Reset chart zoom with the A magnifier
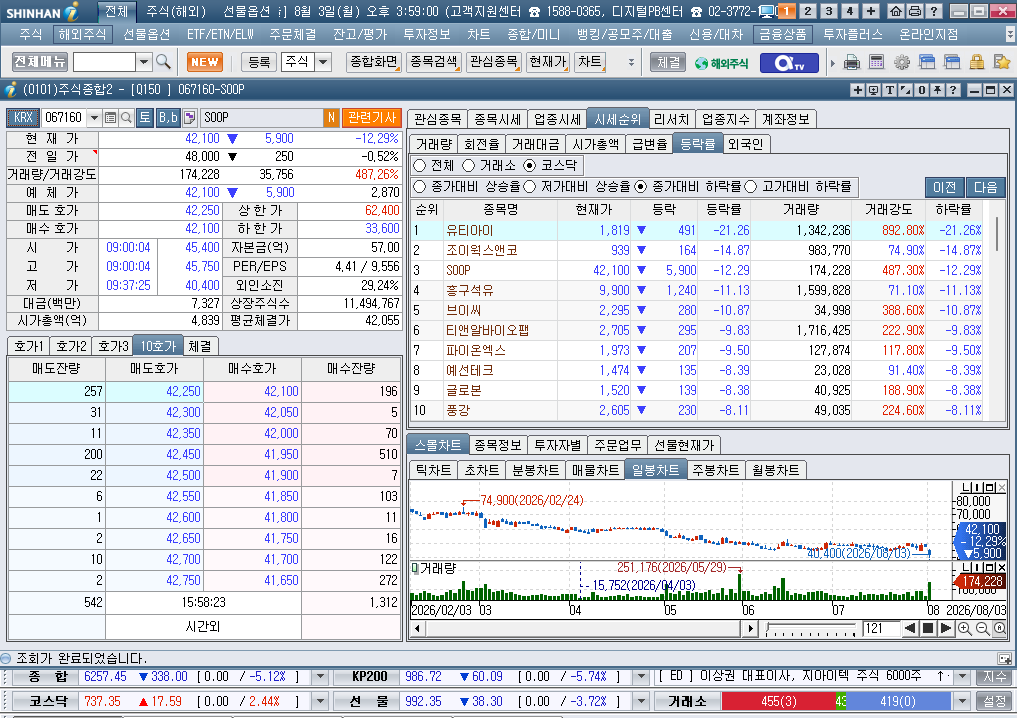Viewport: 1017px width, 718px height. (x=999, y=628)
